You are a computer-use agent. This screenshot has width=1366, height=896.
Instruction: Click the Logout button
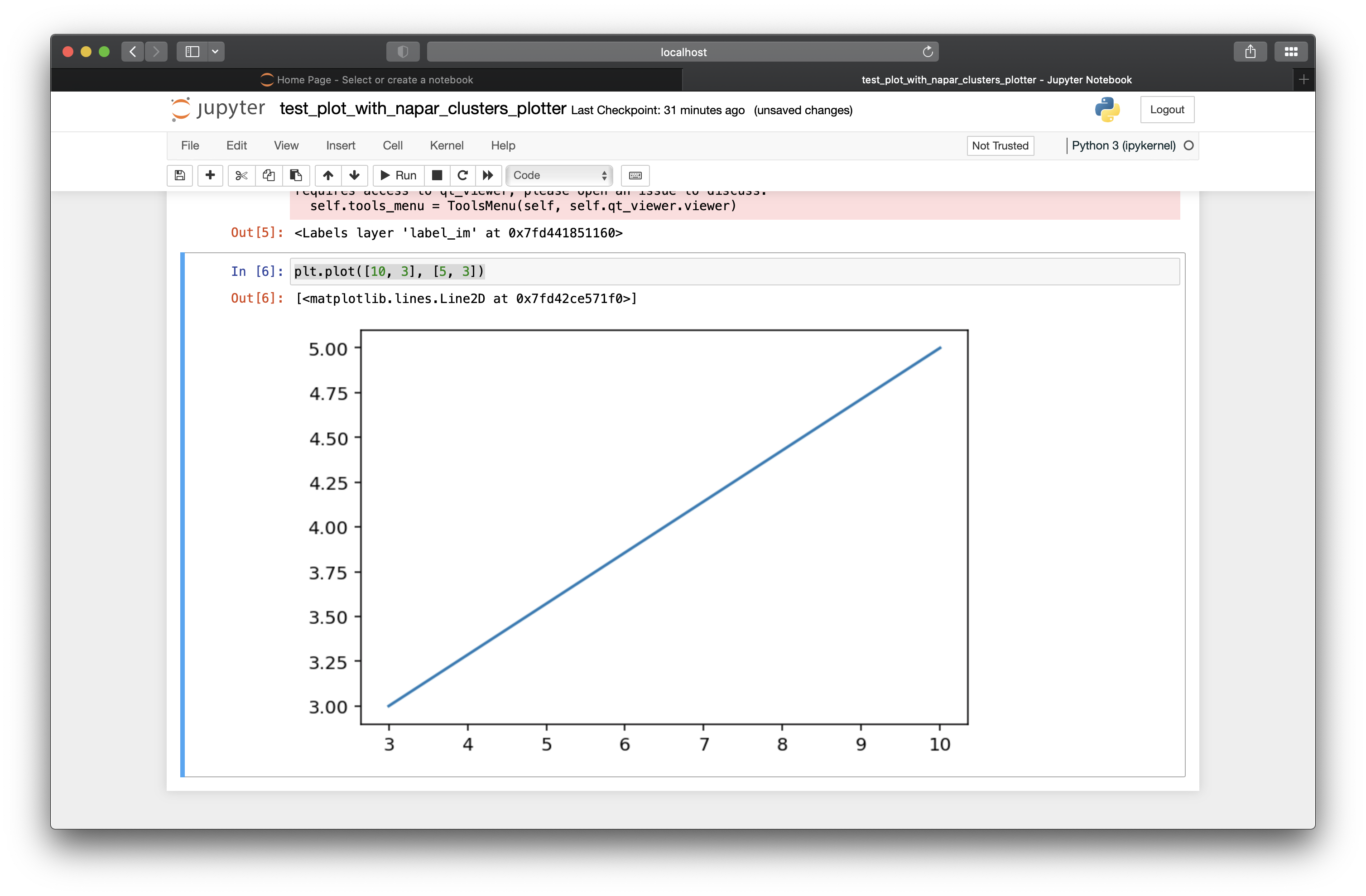(x=1167, y=109)
